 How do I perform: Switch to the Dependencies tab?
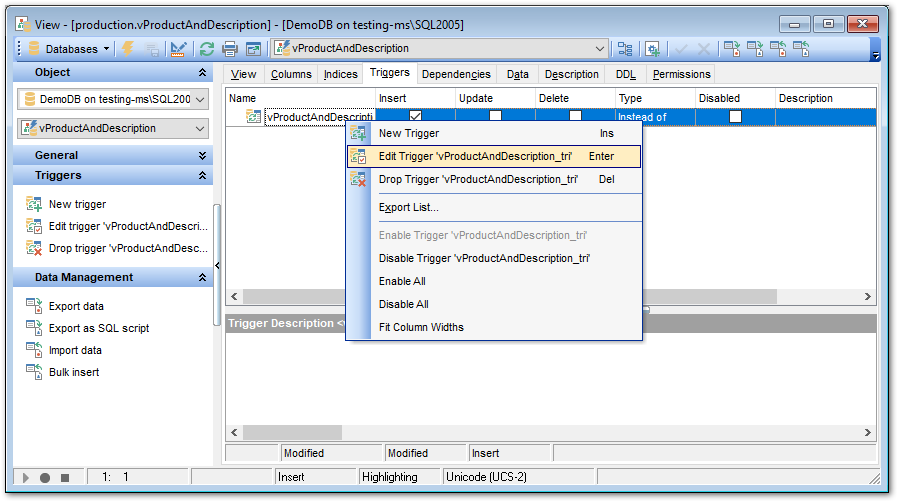point(456,74)
